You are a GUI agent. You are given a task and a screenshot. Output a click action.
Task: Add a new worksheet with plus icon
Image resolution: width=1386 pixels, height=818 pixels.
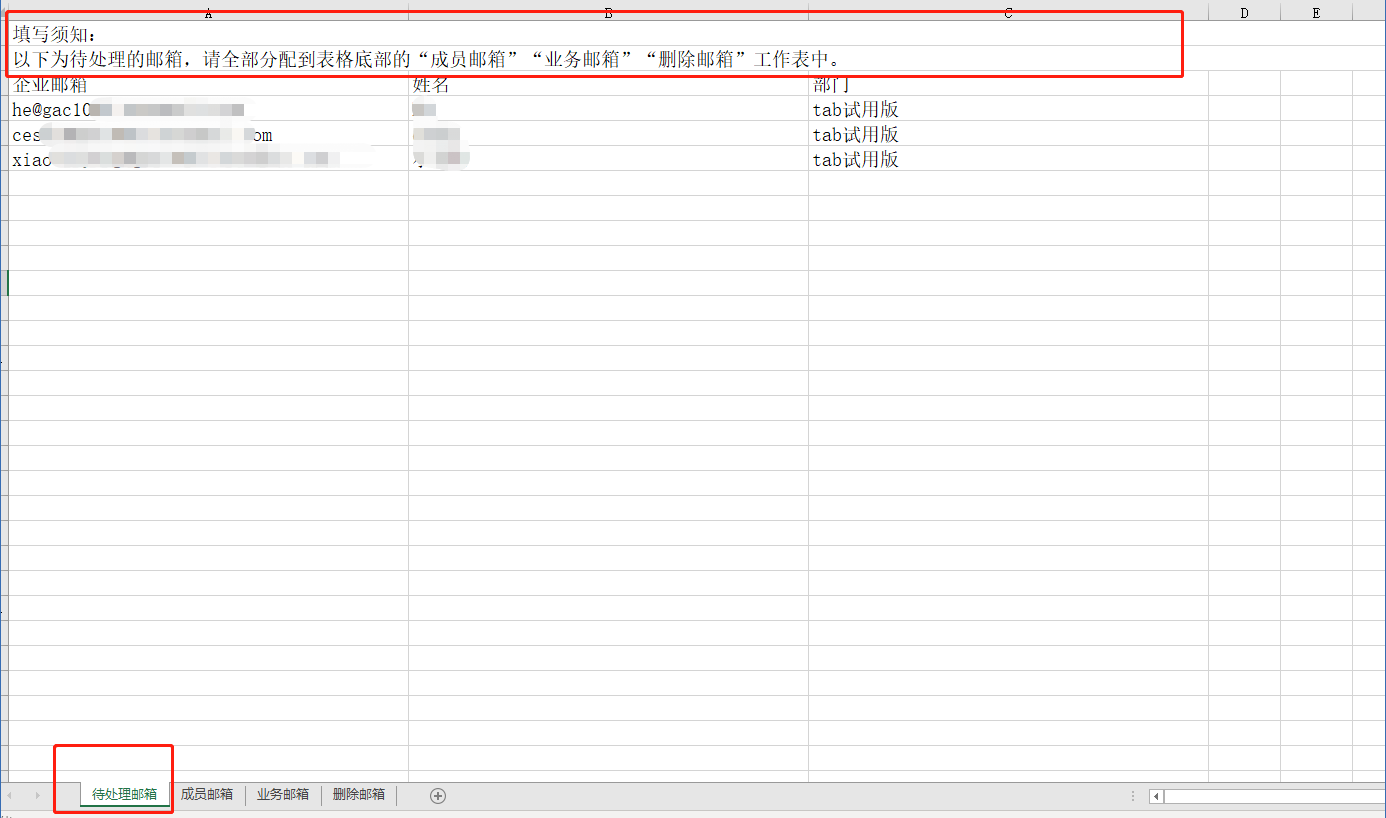tap(437, 795)
